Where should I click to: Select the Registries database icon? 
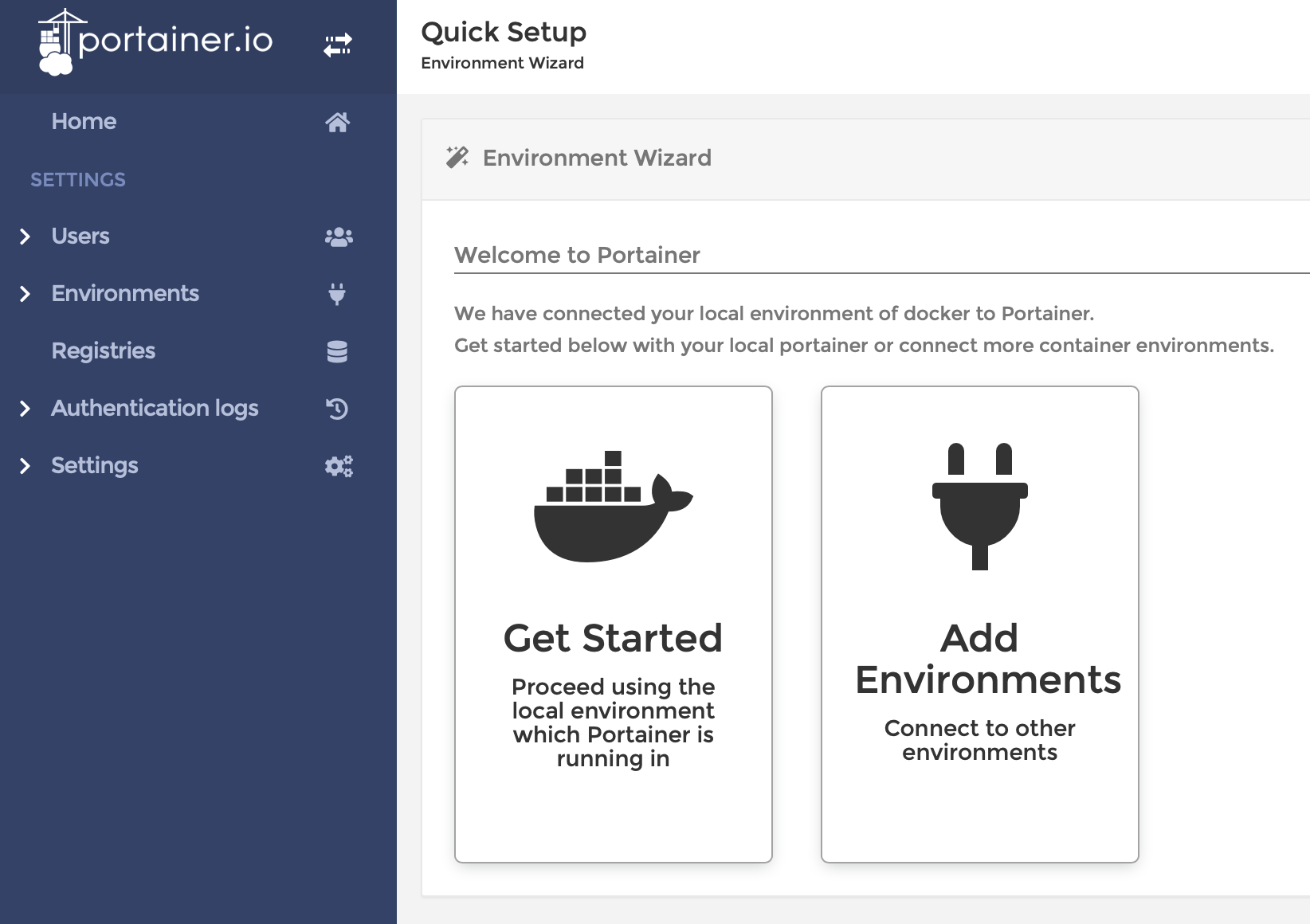tap(338, 350)
